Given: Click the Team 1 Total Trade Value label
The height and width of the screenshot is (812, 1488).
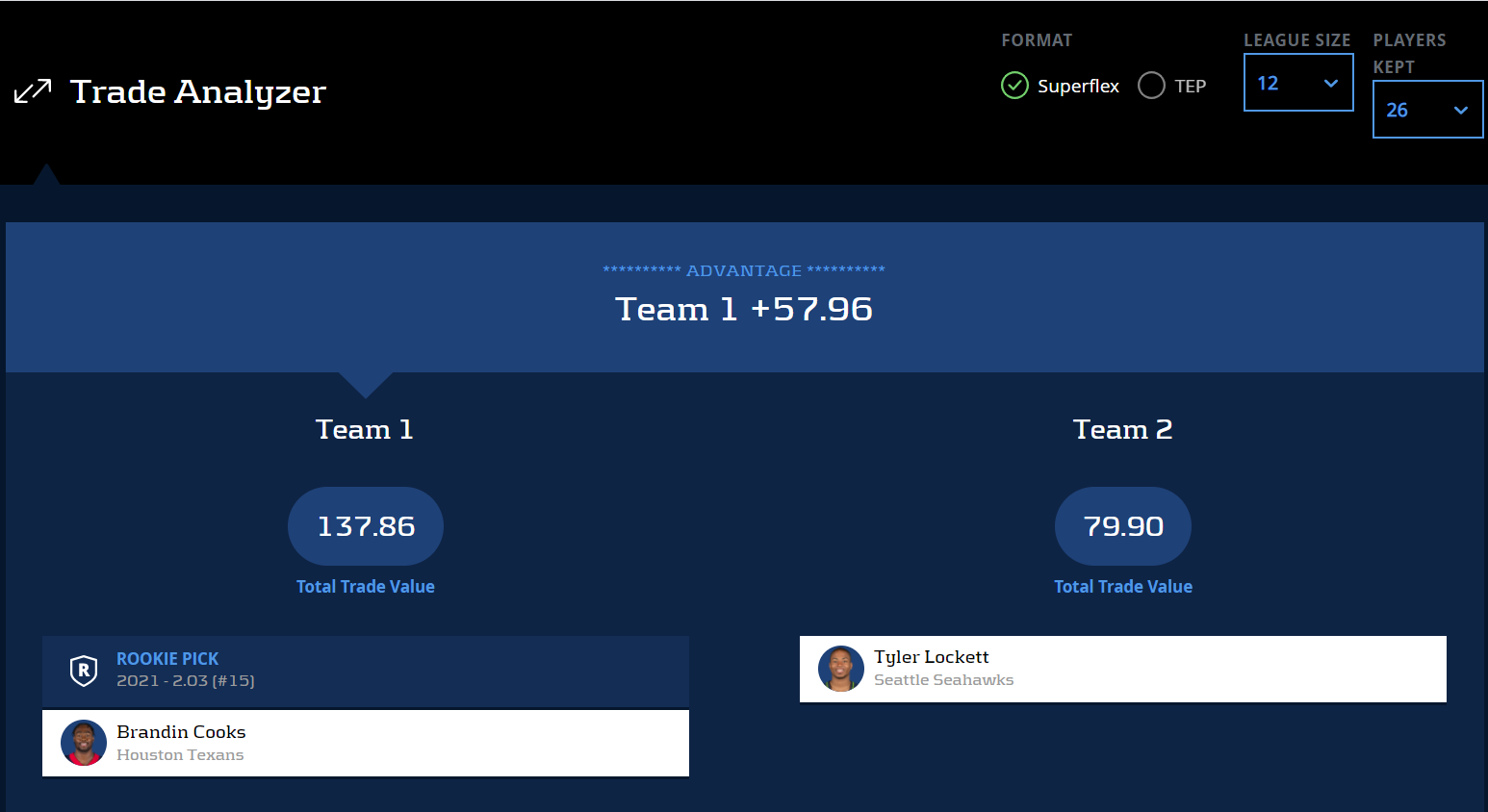Looking at the screenshot, I should 366,587.
